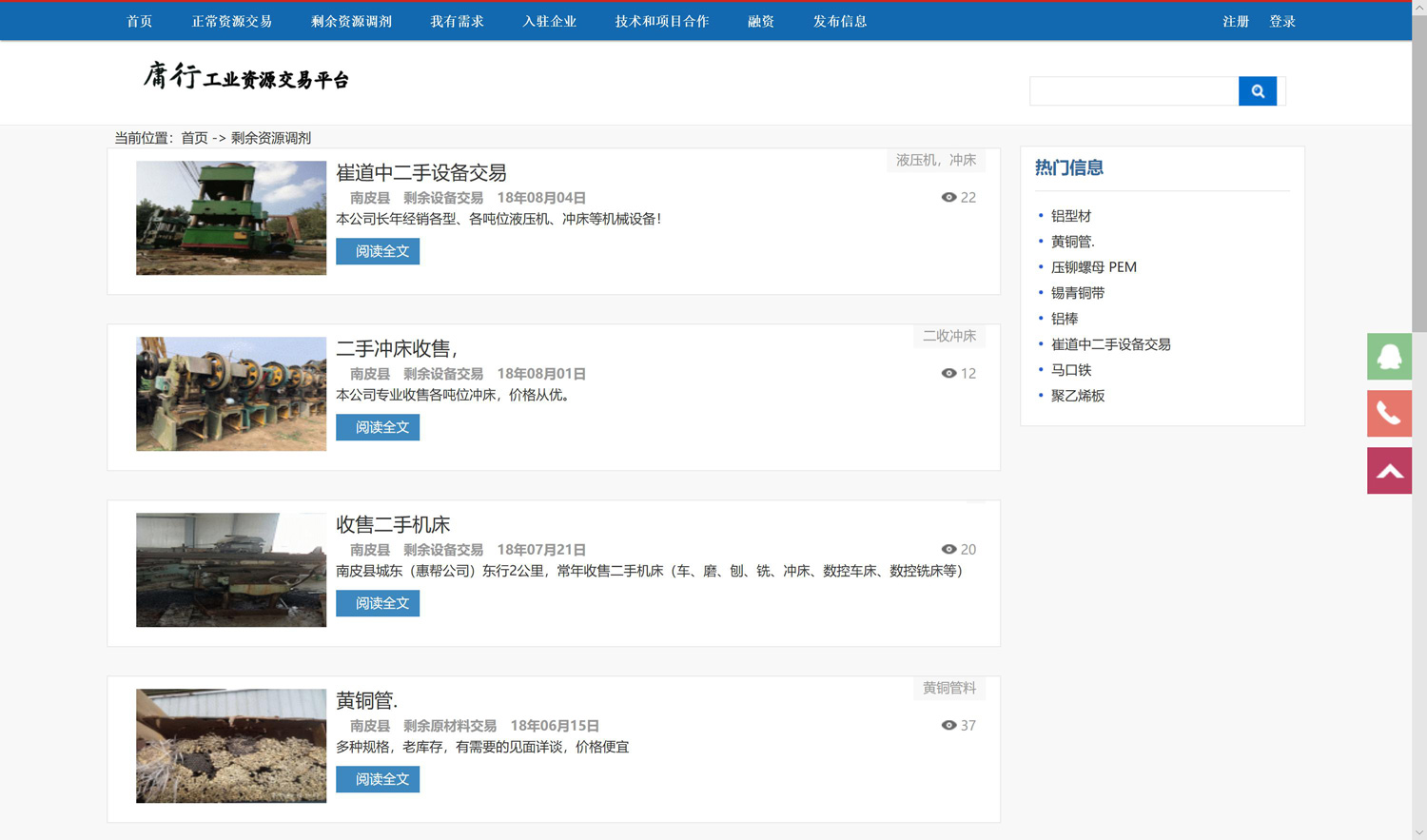Click the eye view-count icon showing 22
This screenshot has width=1427, height=840.
[948, 197]
